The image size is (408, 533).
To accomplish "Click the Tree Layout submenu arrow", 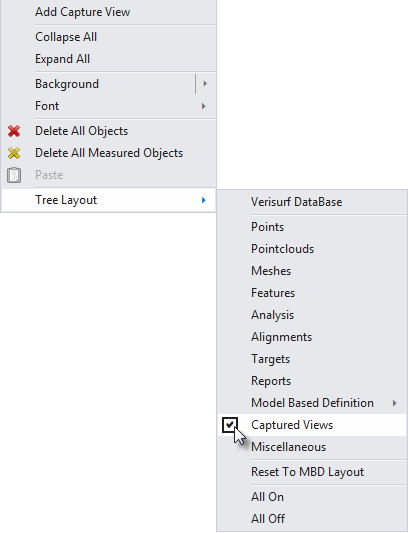I will [x=203, y=200].
